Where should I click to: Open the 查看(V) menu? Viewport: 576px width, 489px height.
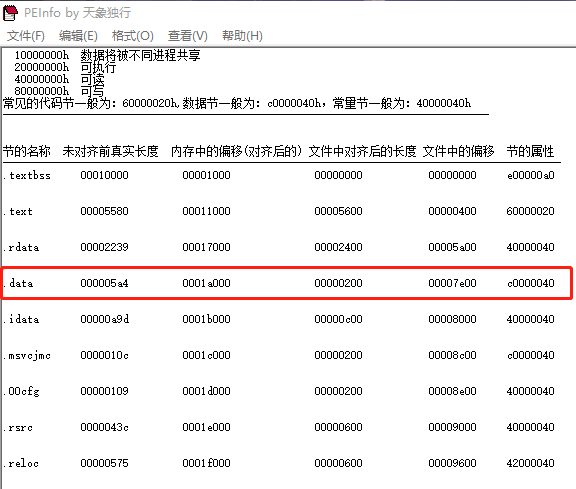188,36
